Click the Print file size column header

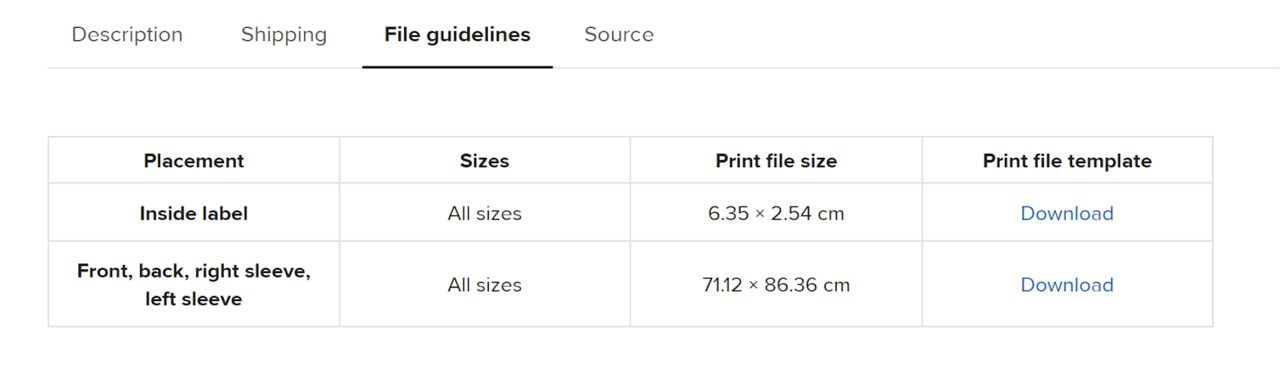(776, 161)
